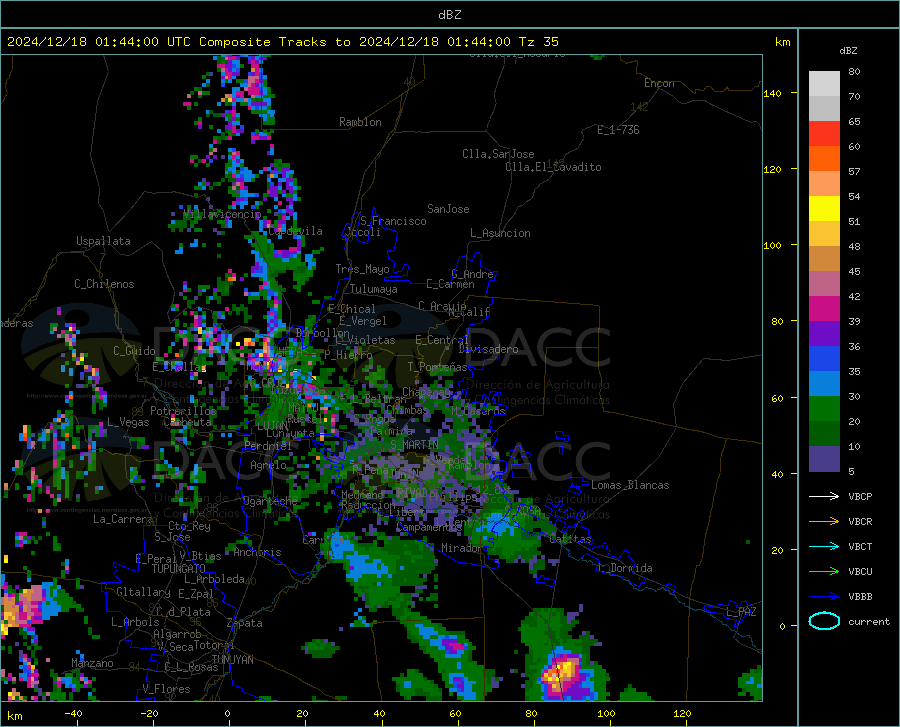
Task: Click the Lomas_Blancas label
Action: [x=630, y=485]
